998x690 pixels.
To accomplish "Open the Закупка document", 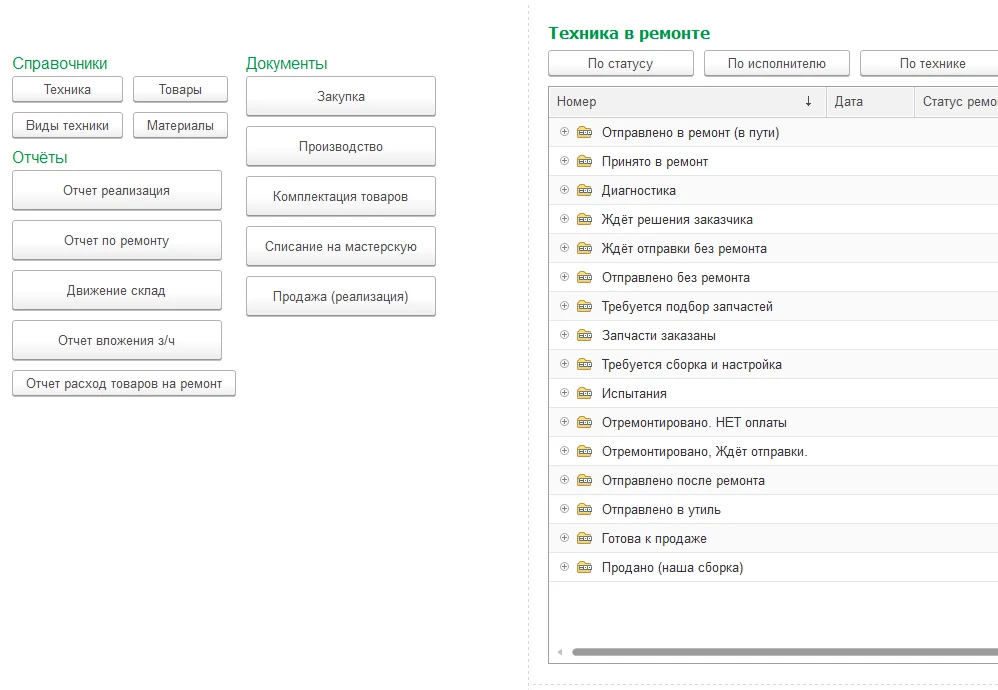I will [340, 97].
